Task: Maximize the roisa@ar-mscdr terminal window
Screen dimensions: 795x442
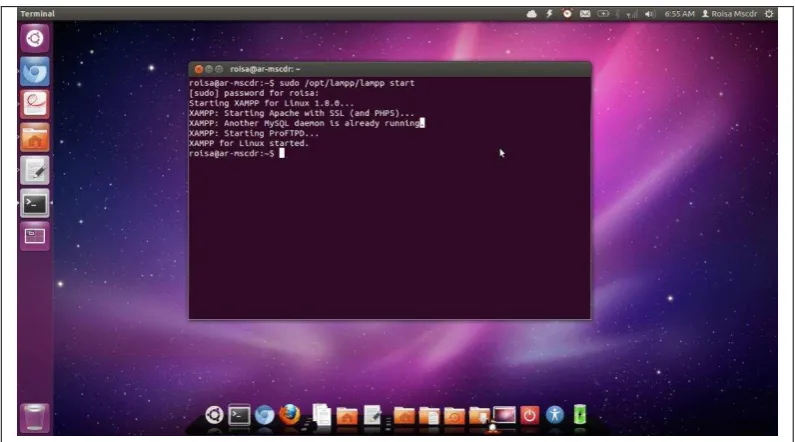Action: [219, 69]
